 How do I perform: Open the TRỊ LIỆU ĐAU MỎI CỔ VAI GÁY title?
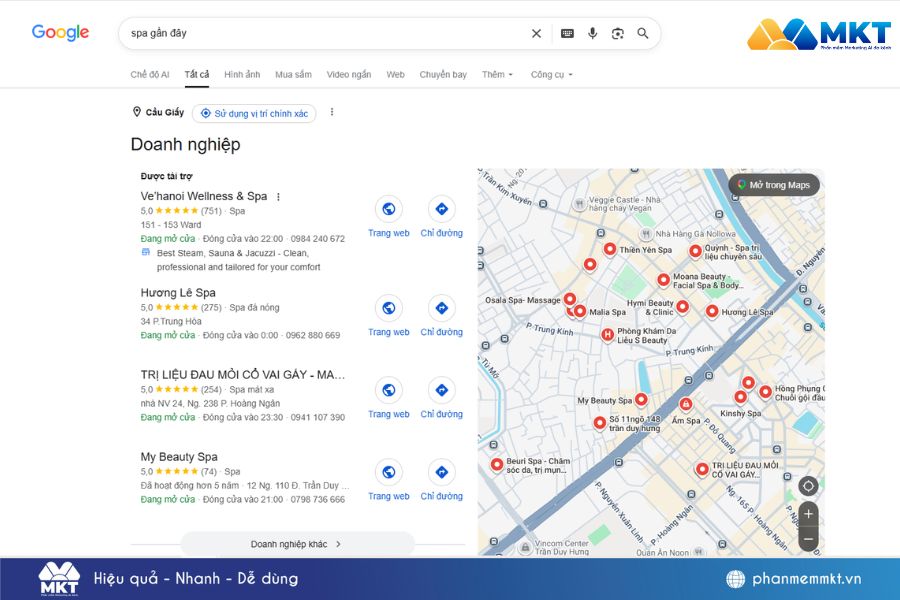click(x=243, y=375)
